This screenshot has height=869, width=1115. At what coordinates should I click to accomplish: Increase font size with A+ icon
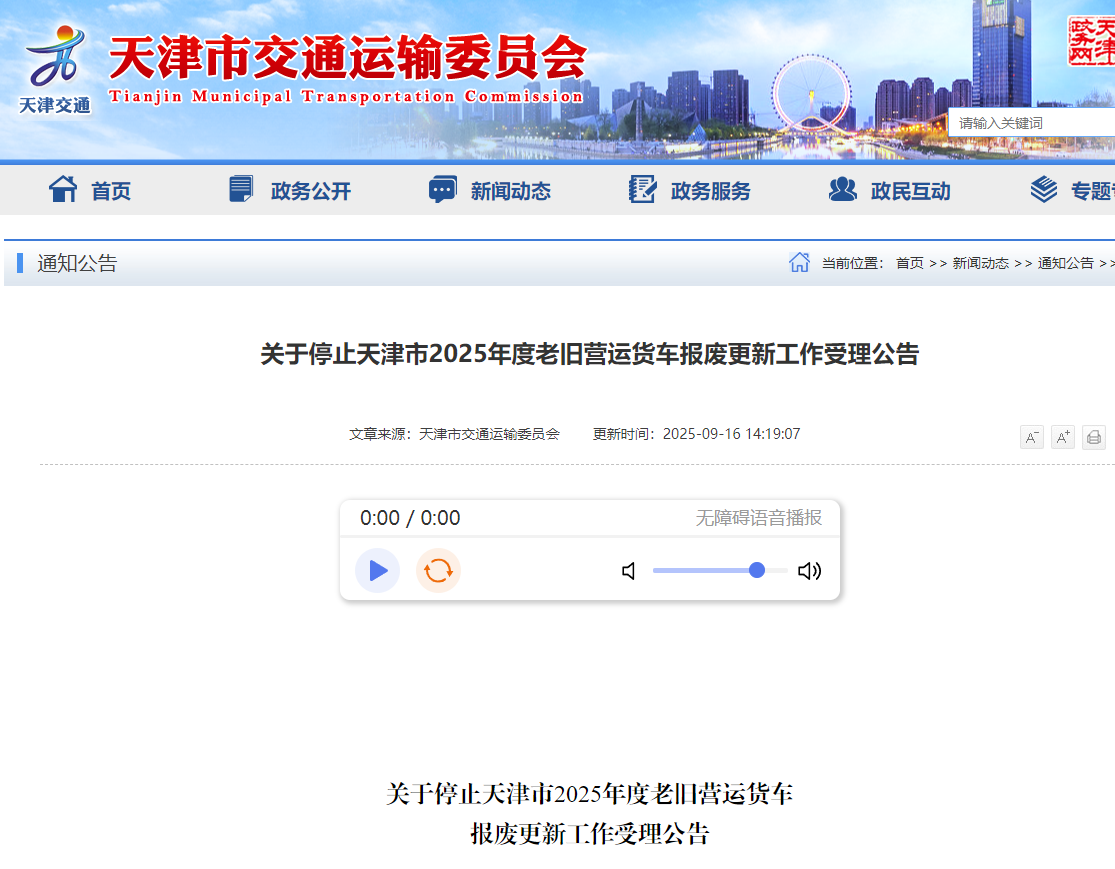point(1062,437)
